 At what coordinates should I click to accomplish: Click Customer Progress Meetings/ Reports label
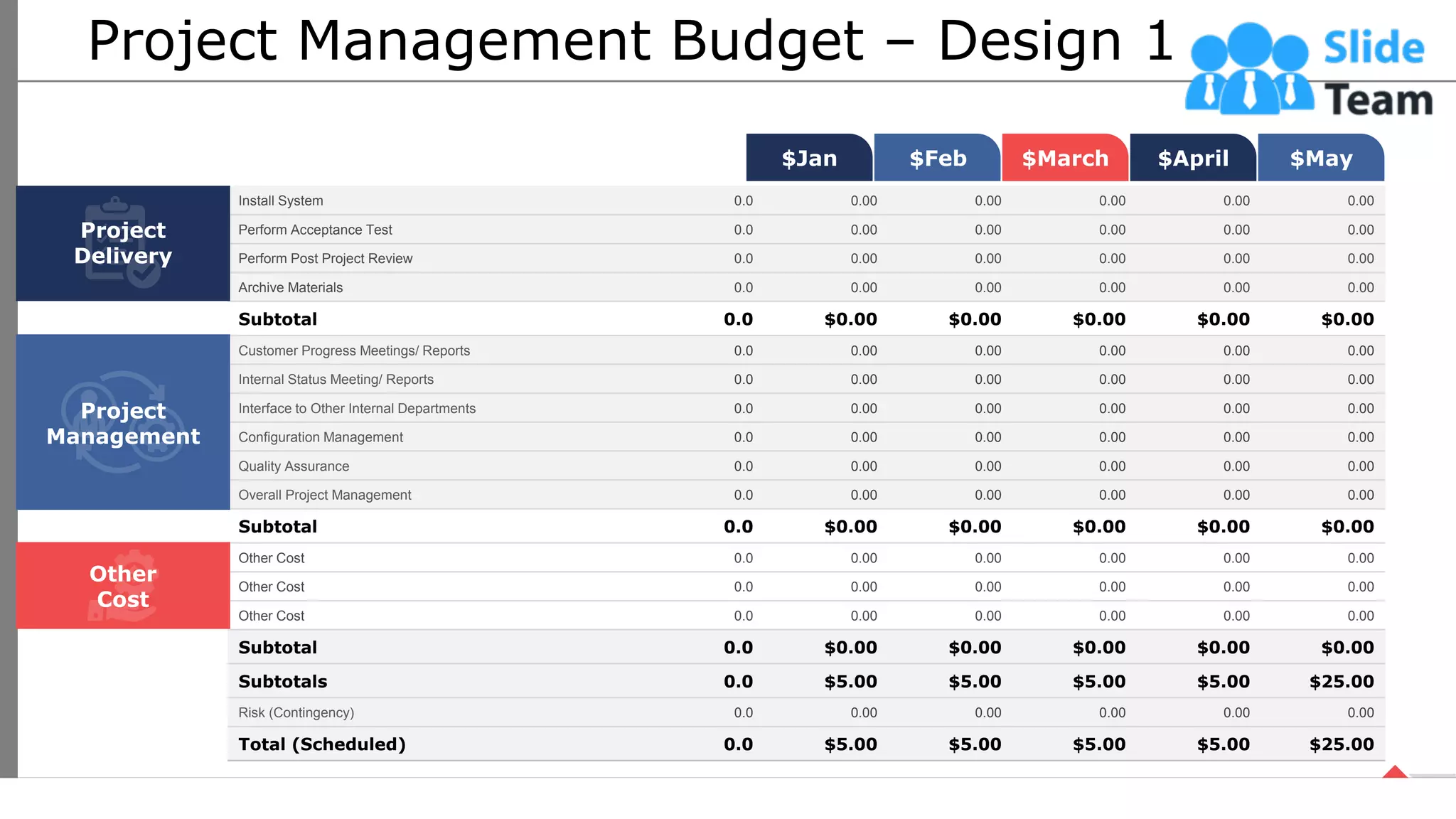pos(354,350)
